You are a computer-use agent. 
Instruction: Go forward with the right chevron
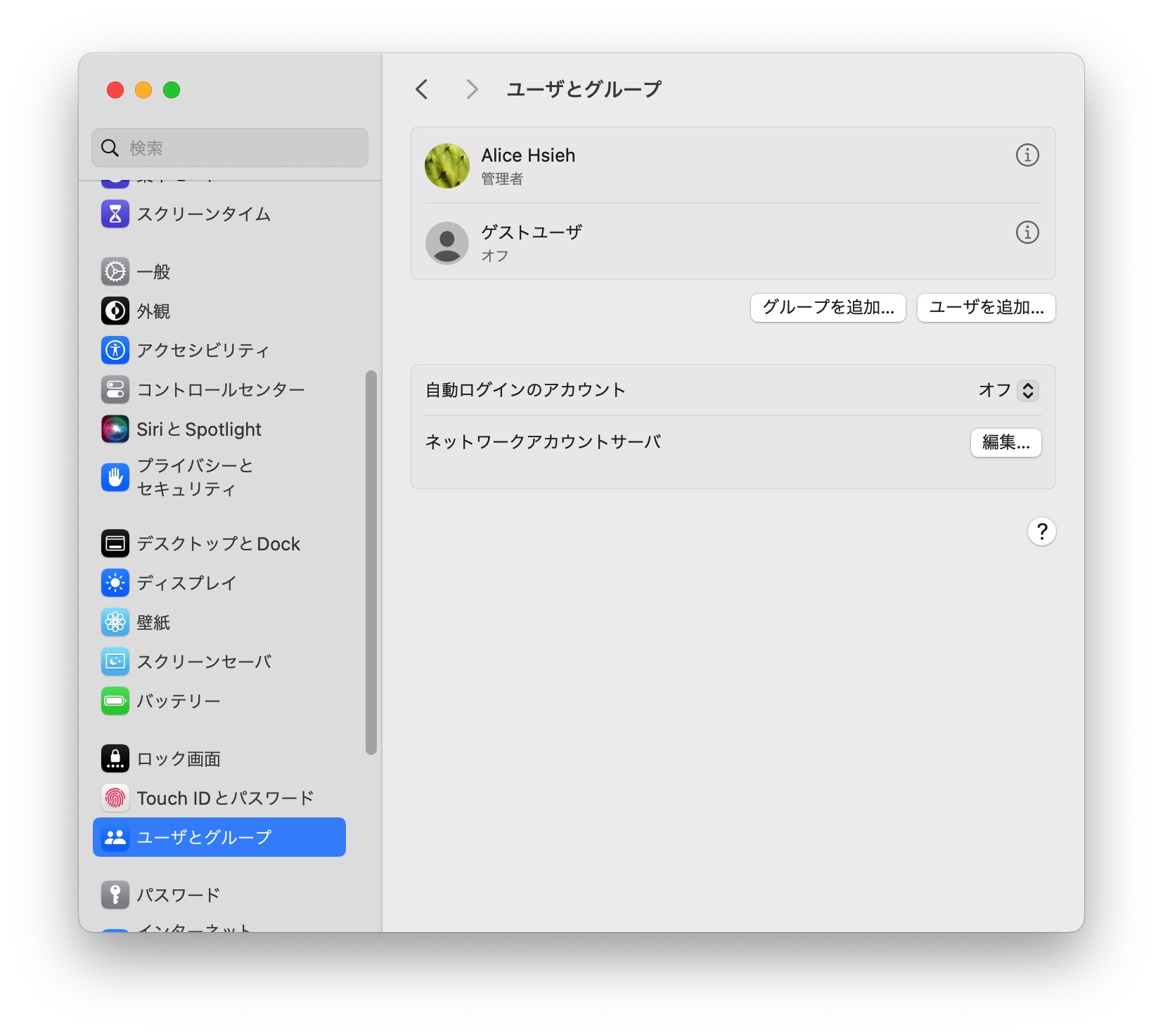point(472,89)
